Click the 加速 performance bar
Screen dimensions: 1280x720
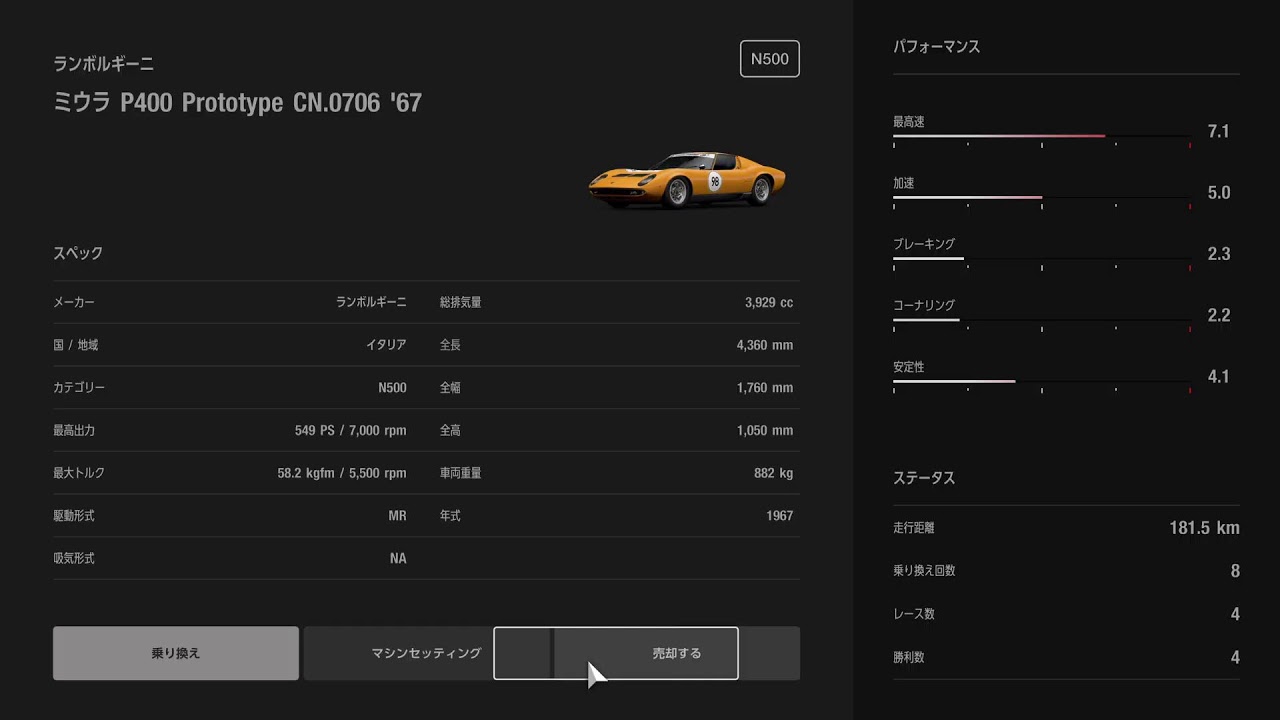coord(1041,197)
